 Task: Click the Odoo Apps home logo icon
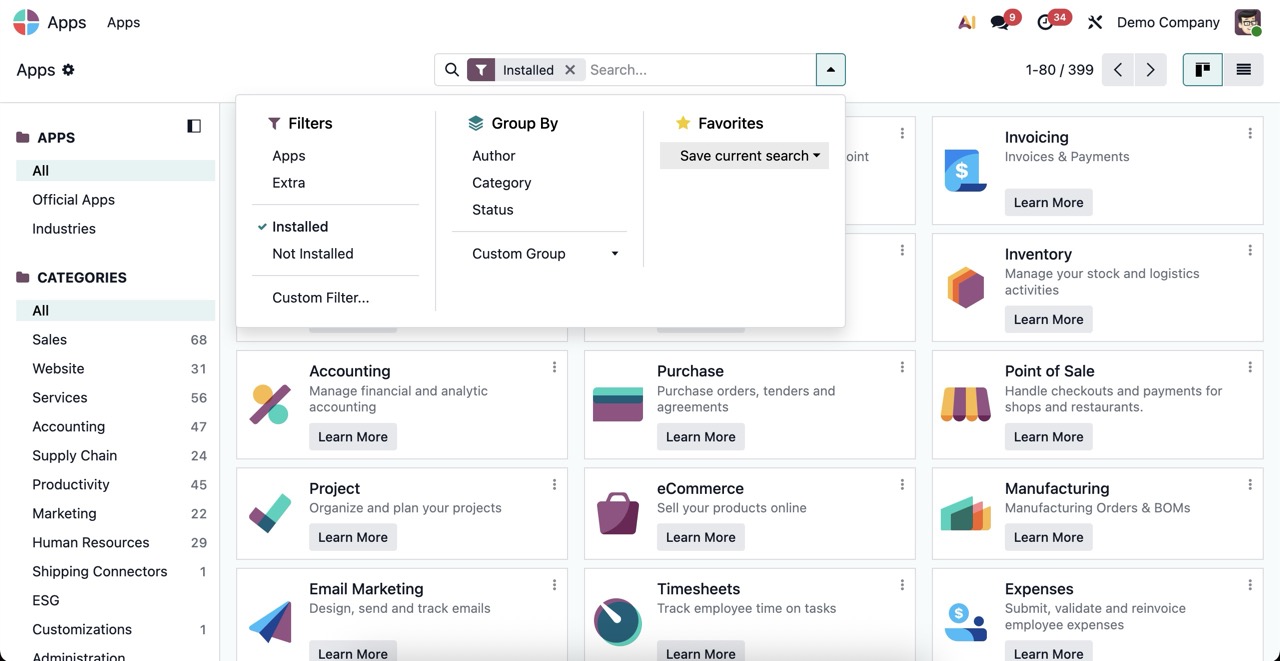coord(26,22)
